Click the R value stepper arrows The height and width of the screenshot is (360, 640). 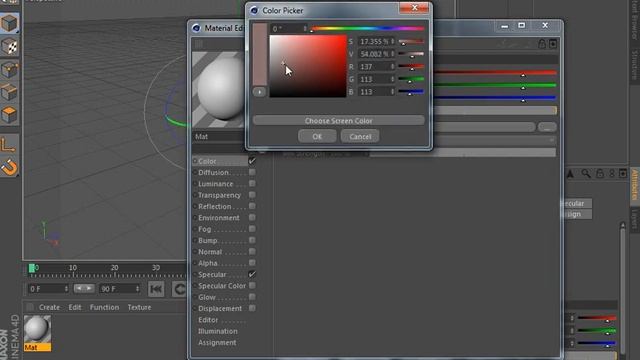392,67
